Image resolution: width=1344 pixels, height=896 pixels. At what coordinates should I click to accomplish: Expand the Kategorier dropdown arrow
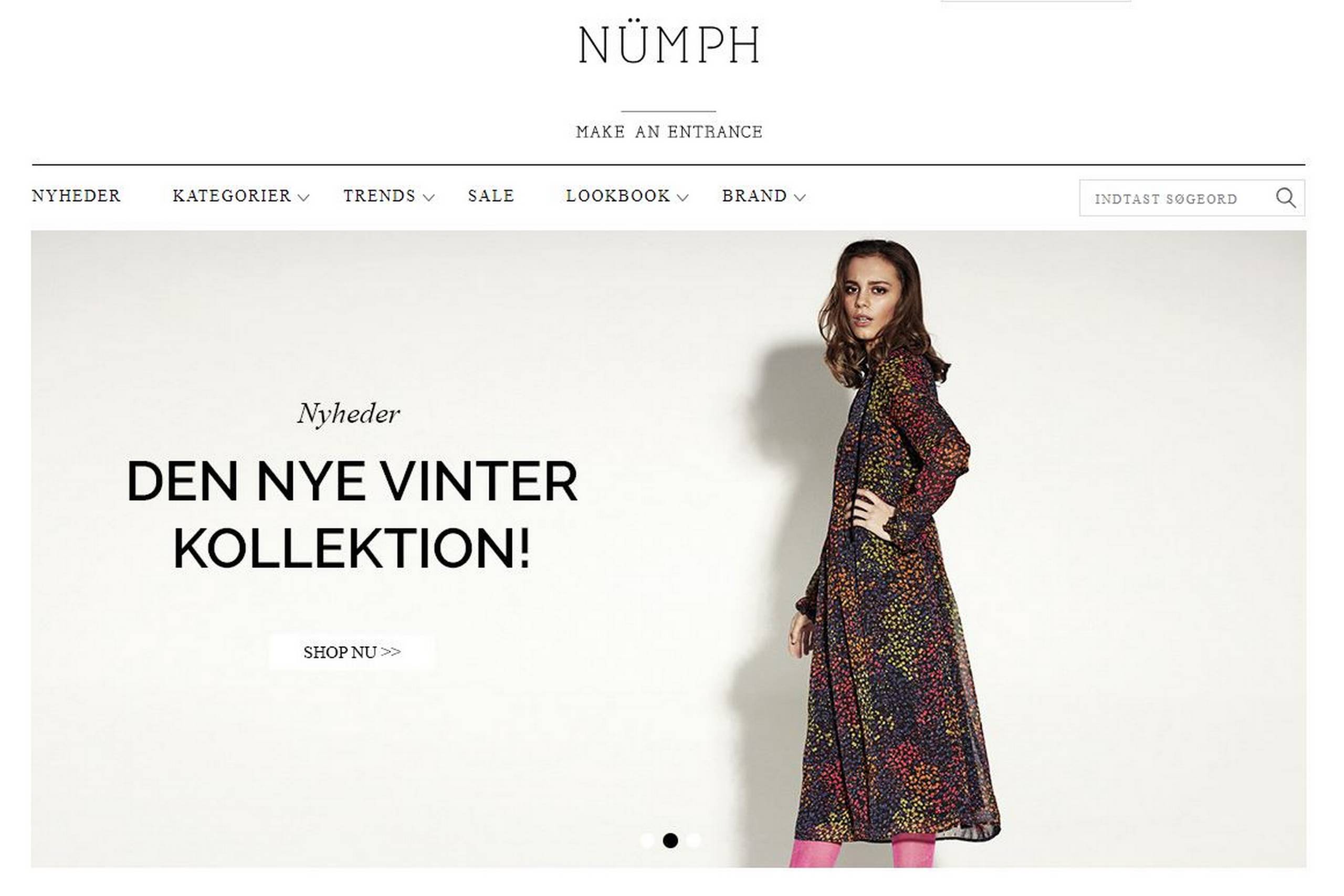coord(303,198)
